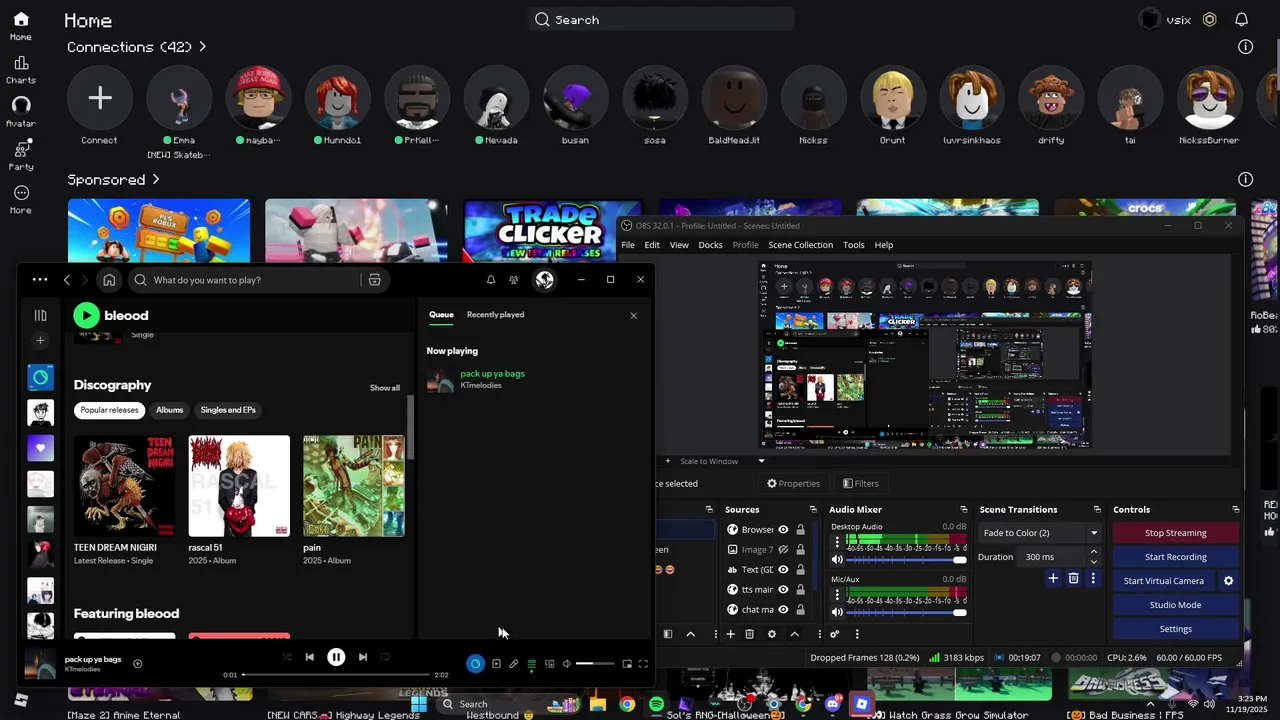Open Mic/Aux options menu
Screen dimensions: 1280x720
[837, 595]
